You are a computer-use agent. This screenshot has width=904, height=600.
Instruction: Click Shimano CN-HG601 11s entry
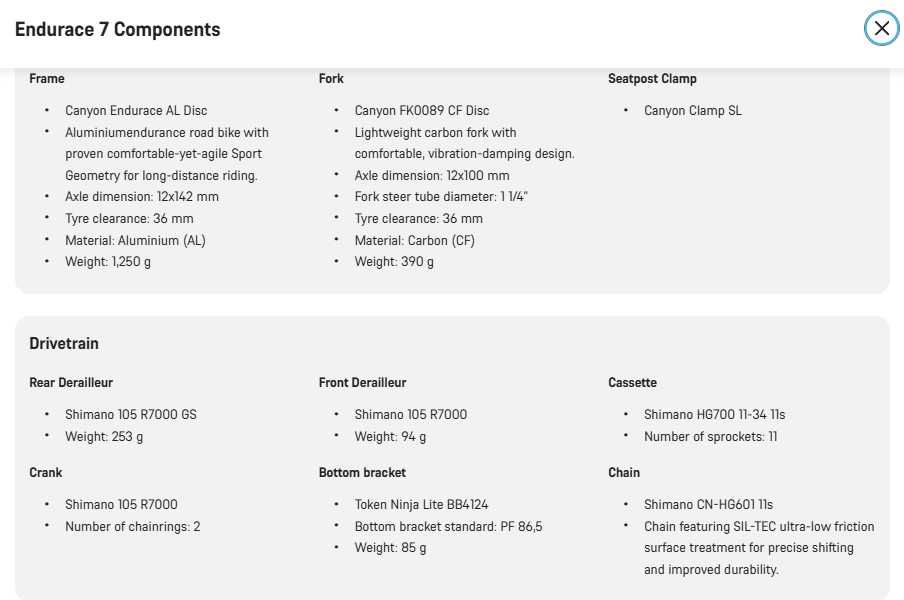pos(708,504)
